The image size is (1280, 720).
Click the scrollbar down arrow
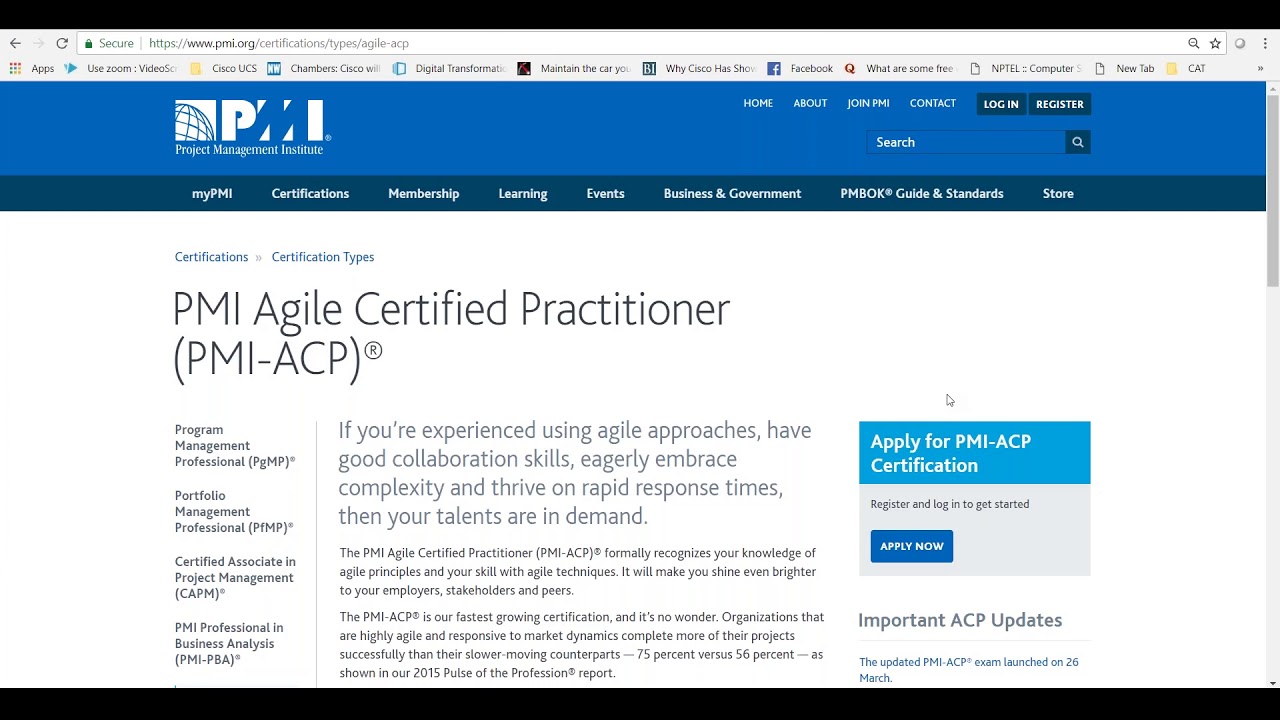coord(1273,683)
